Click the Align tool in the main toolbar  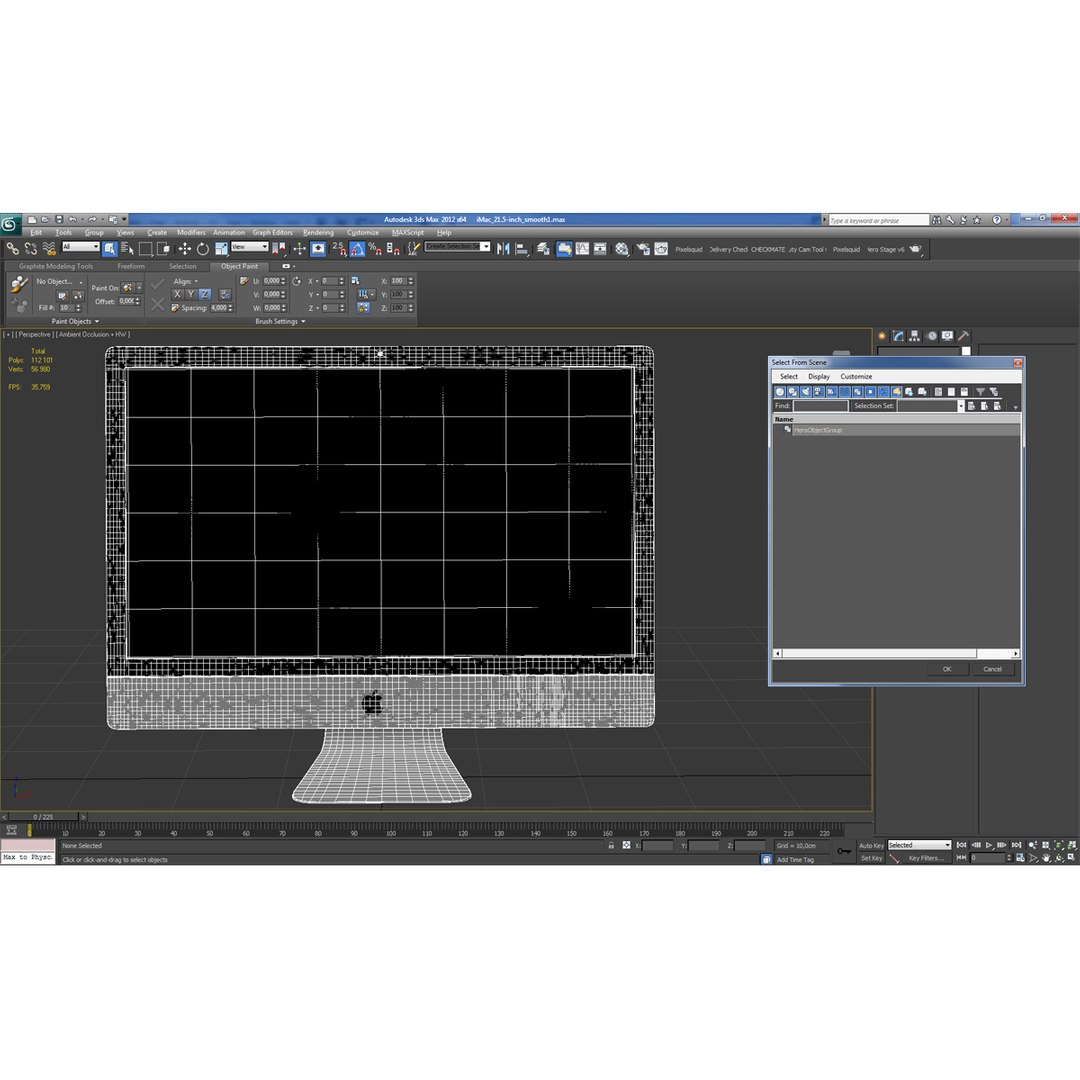click(x=521, y=249)
